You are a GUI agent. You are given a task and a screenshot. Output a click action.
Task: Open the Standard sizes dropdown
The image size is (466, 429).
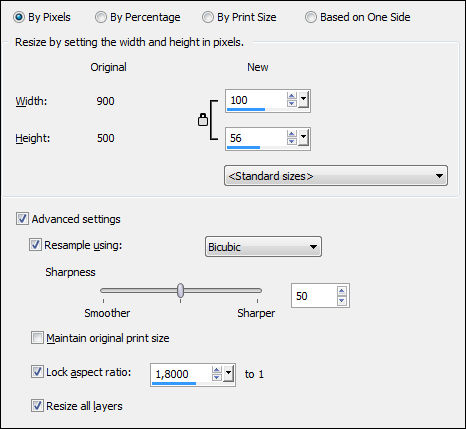click(336, 176)
